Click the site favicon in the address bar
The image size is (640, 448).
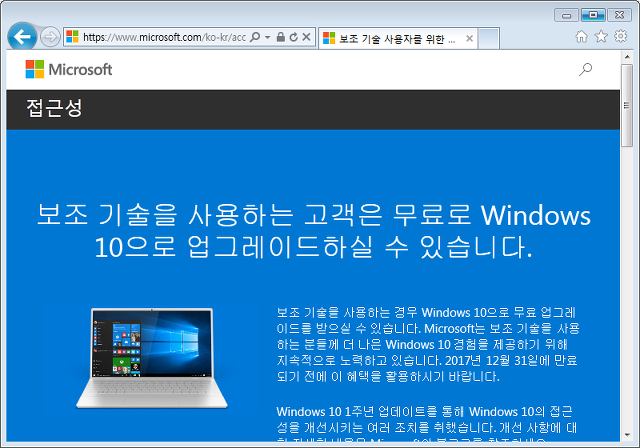[72, 37]
